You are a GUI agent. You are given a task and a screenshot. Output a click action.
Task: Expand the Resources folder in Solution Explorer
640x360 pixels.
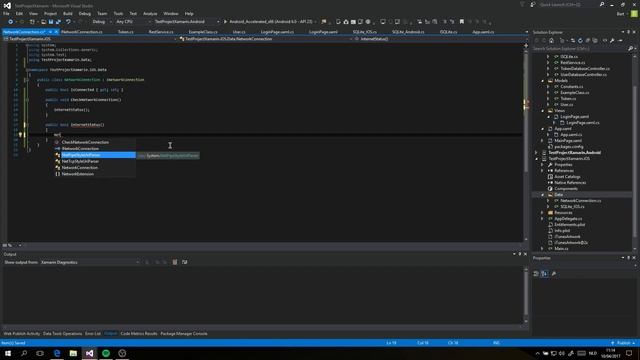542,213
